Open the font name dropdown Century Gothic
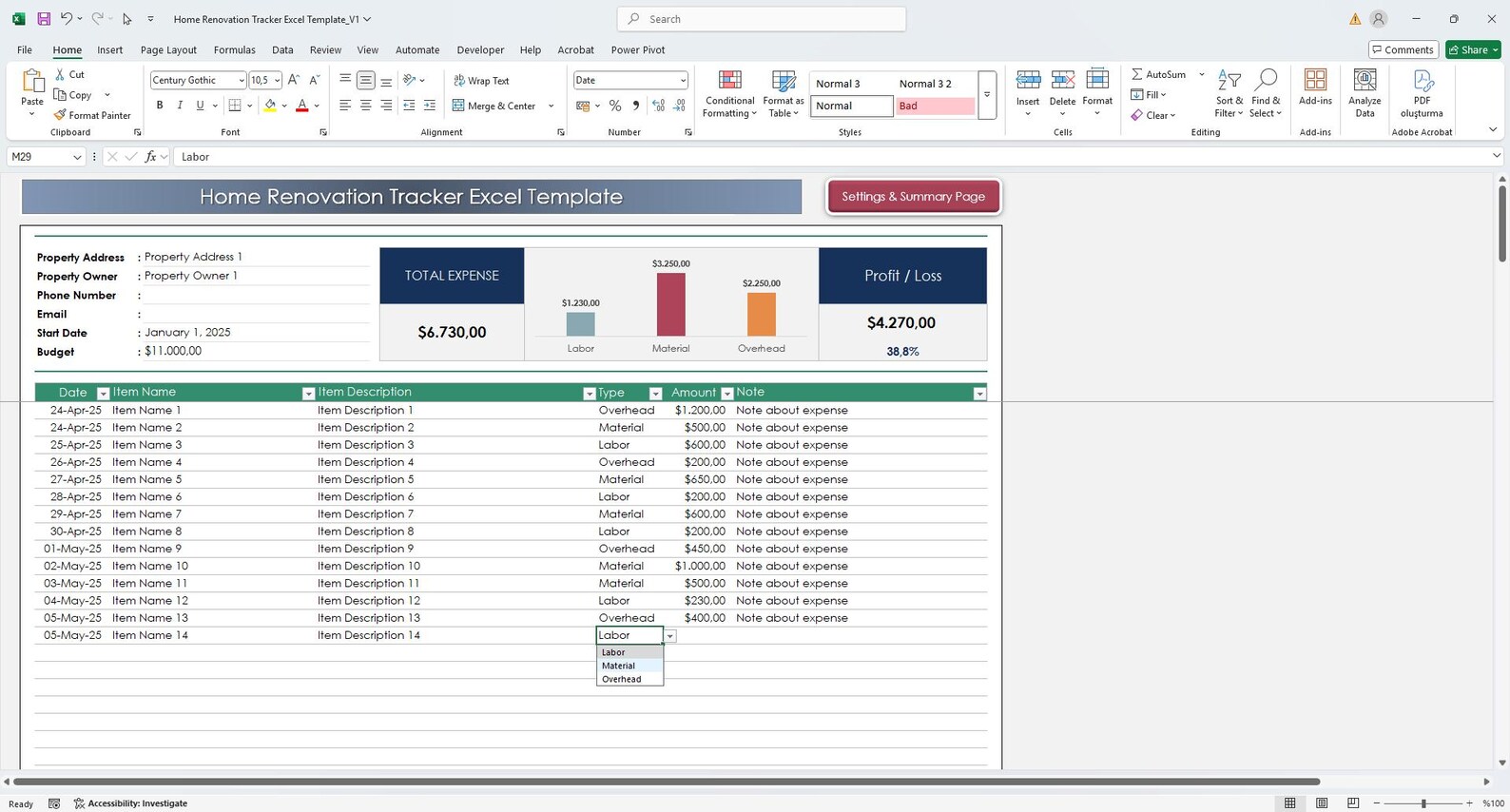The image size is (1510, 812). click(x=242, y=81)
